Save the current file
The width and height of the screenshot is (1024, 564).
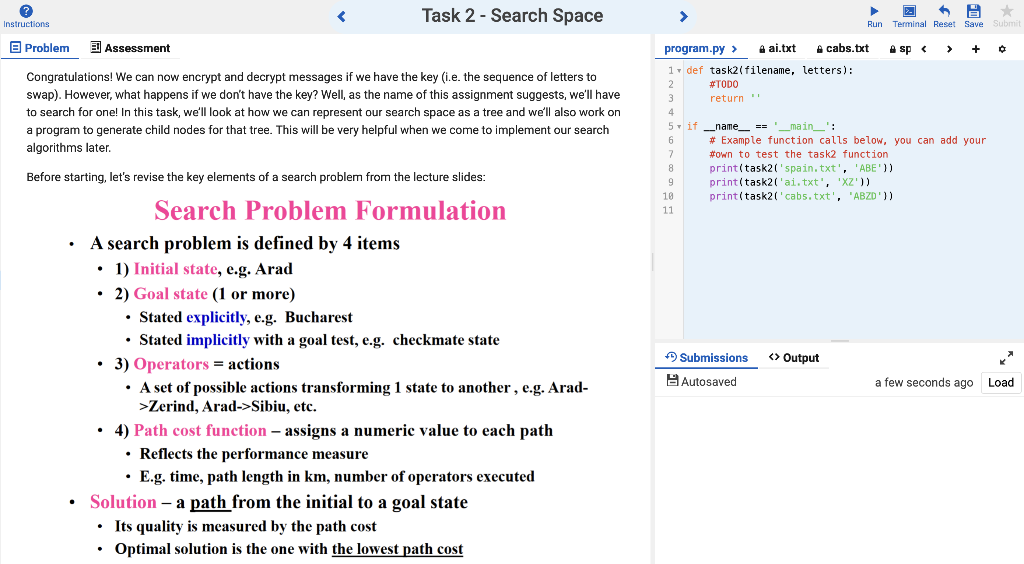point(974,16)
